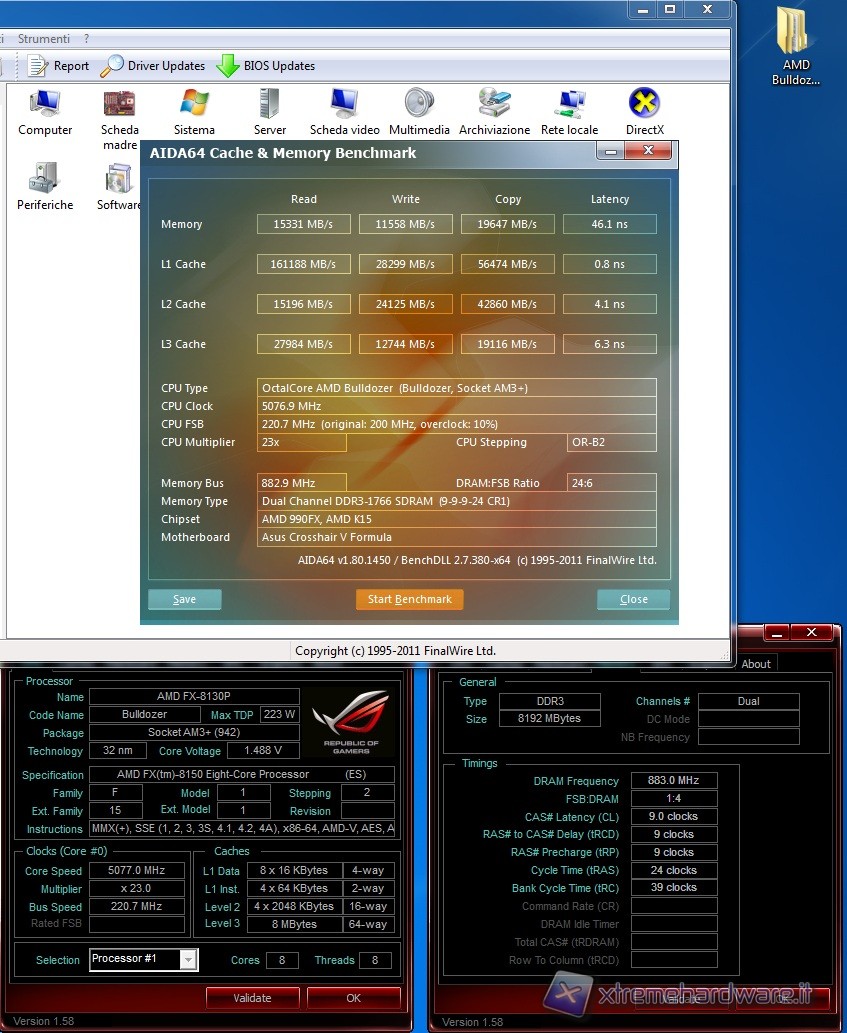Open the Periferiche devices icon
This screenshot has width=847, height=1033.
coord(45,179)
